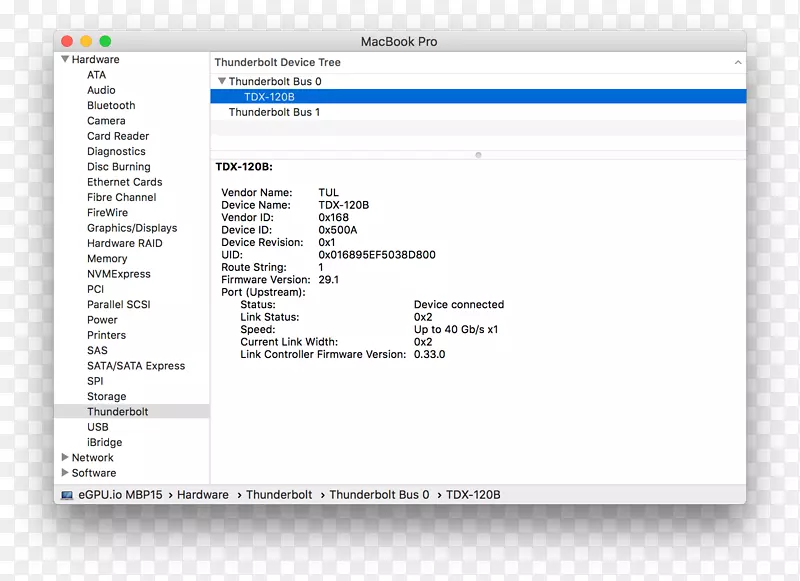Expand the Network section in the sidebar
Screen dimensions: 800x581
(x=65, y=457)
